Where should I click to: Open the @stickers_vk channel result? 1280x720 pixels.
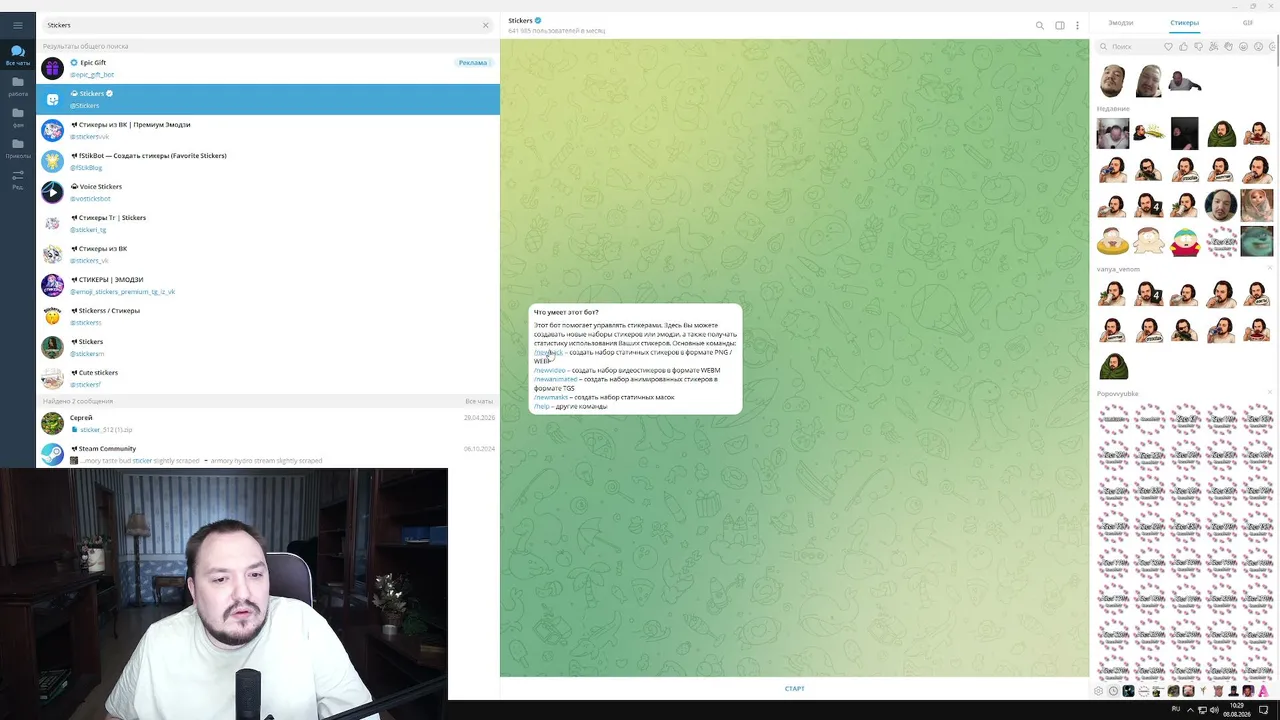[x=268, y=254]
